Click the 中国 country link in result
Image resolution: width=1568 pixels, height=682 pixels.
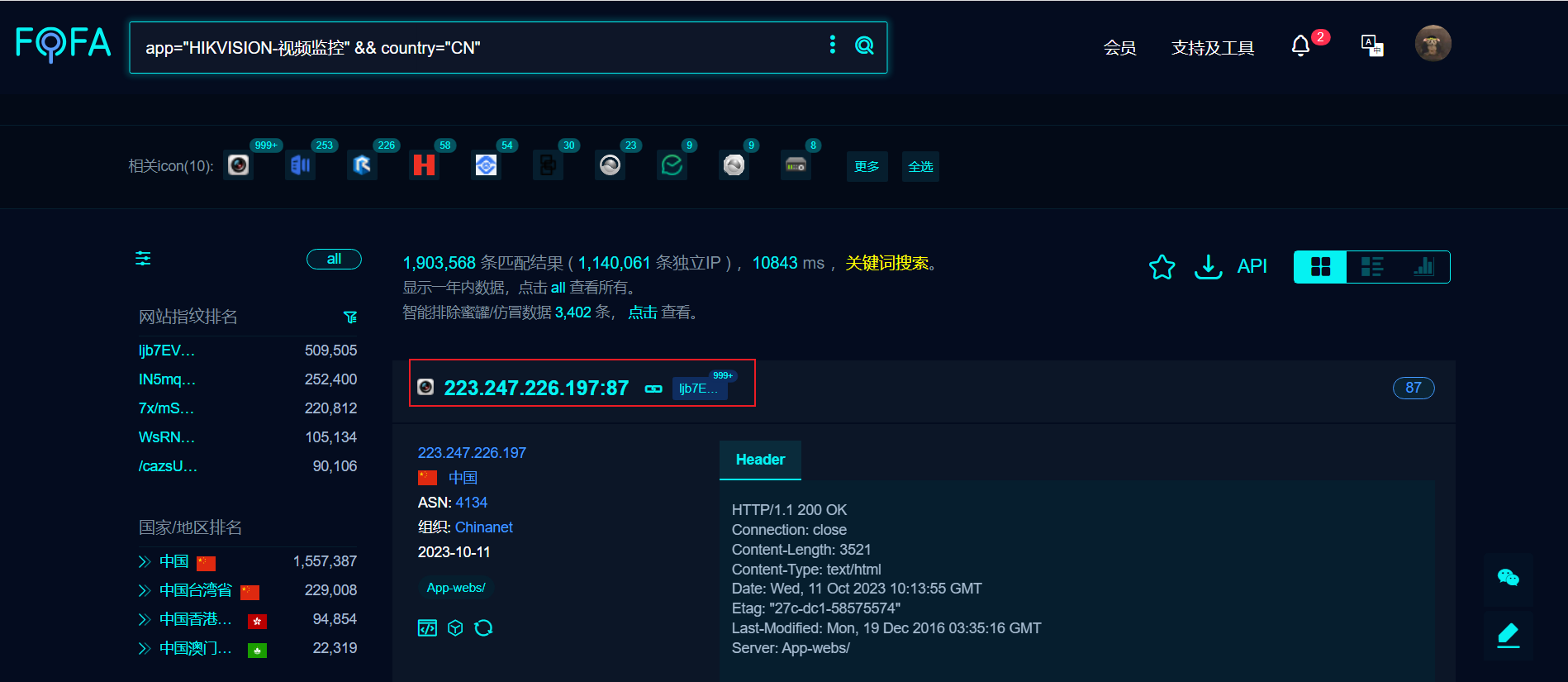463,478
